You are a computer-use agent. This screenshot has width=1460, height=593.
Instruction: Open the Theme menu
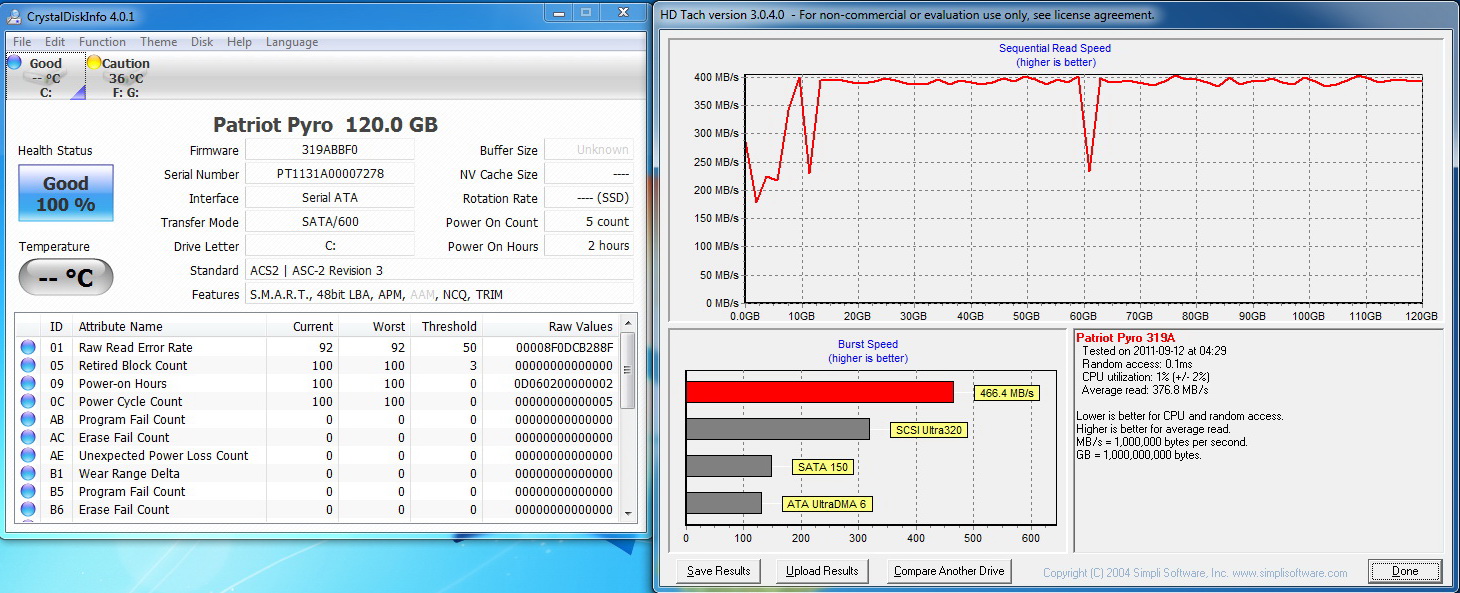click(158, 42)
